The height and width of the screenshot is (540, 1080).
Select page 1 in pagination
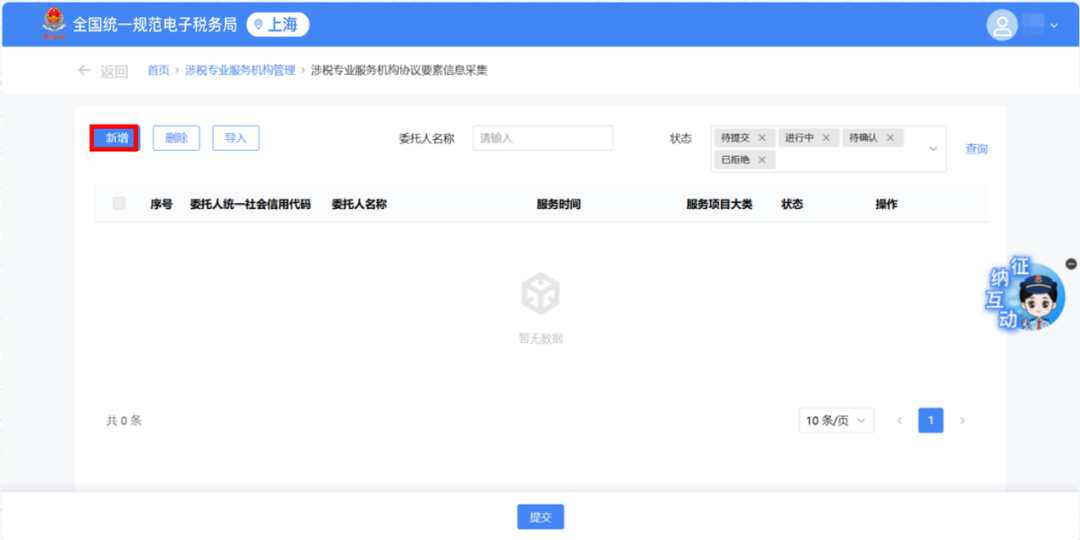tap(931, 420)
